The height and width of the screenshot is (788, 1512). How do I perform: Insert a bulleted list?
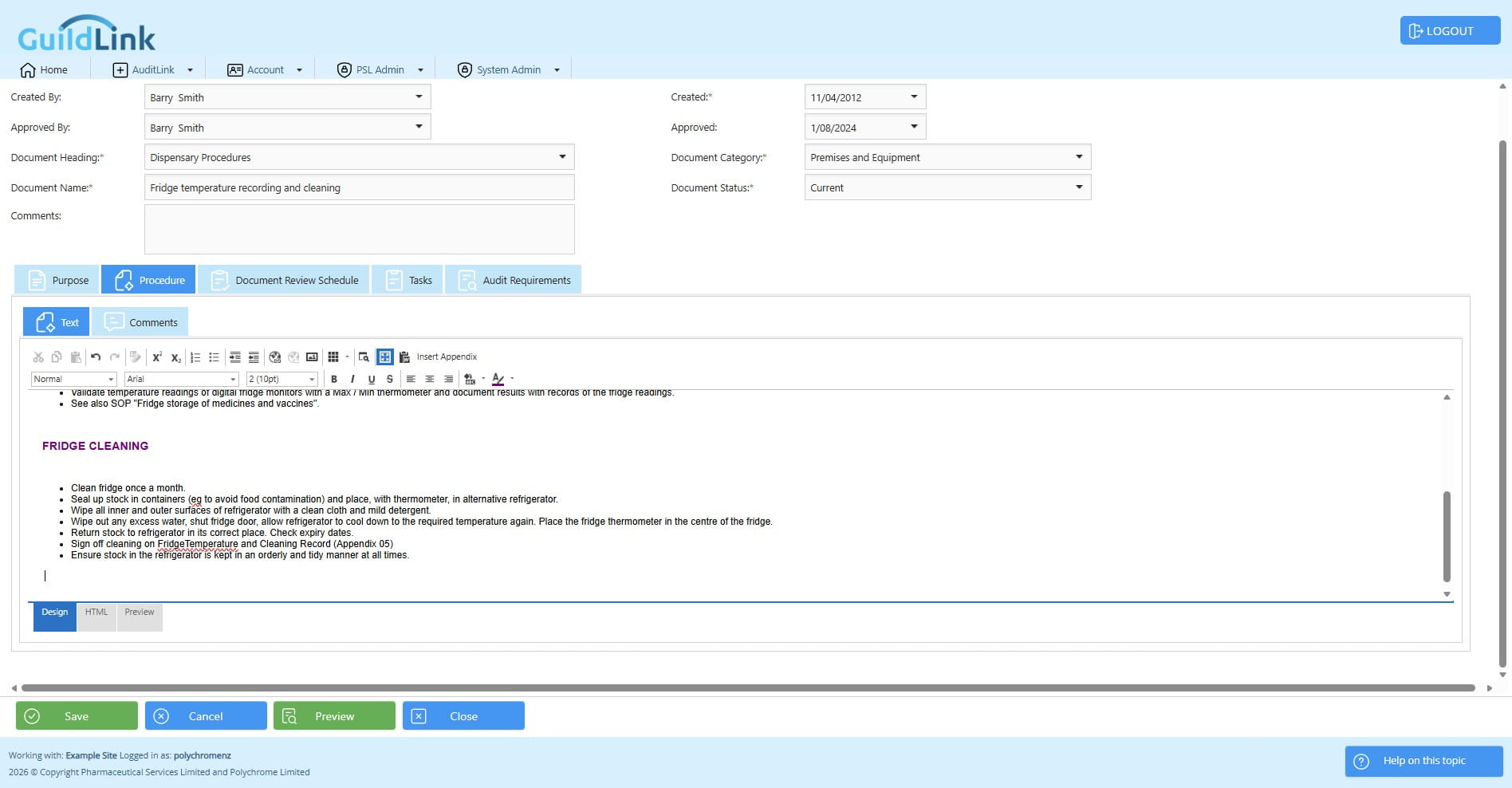pos(214,357)
